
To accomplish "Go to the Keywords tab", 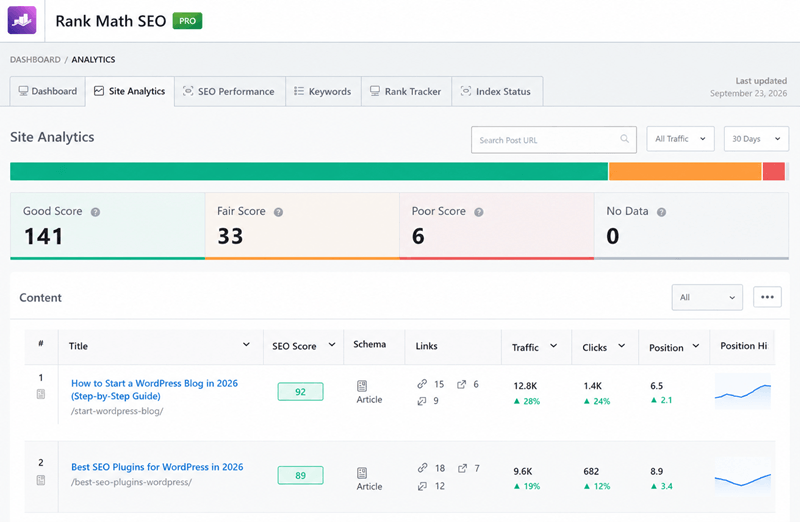I will (323, 91).
